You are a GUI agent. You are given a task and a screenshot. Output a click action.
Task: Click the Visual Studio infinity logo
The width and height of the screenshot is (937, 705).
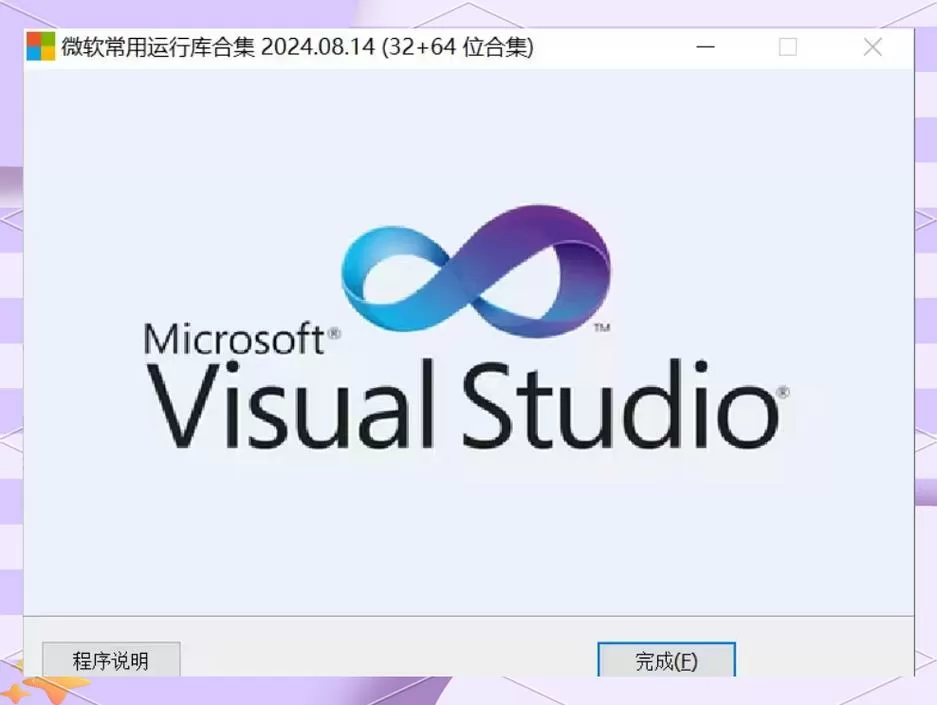476,271
